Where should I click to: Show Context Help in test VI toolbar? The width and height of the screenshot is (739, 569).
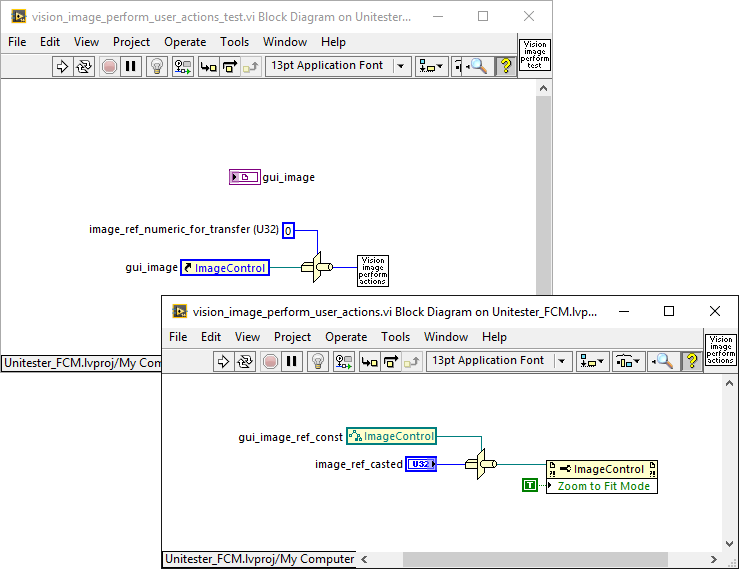coord(505,66)
